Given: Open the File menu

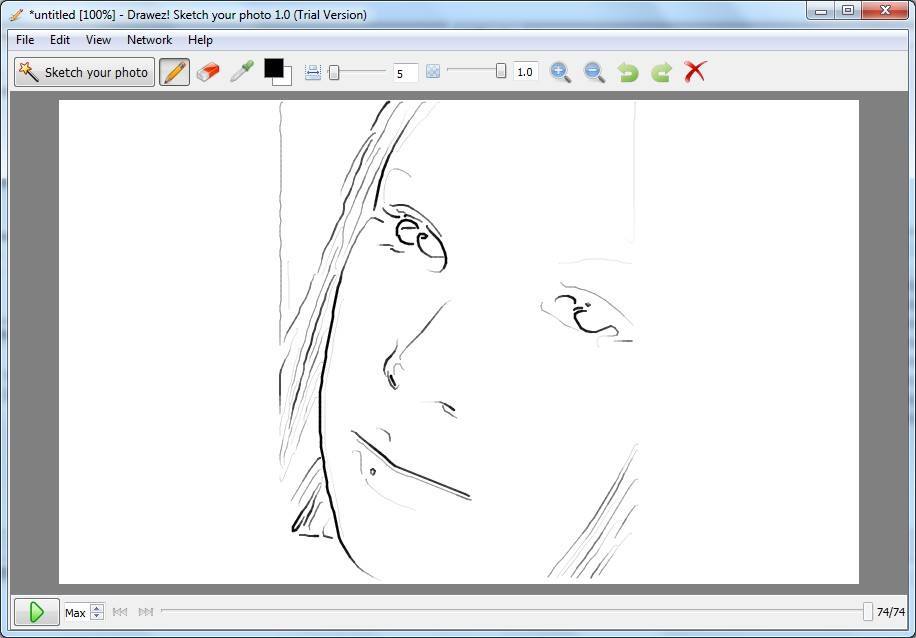Looking at the screenshot, I should 25,40.
